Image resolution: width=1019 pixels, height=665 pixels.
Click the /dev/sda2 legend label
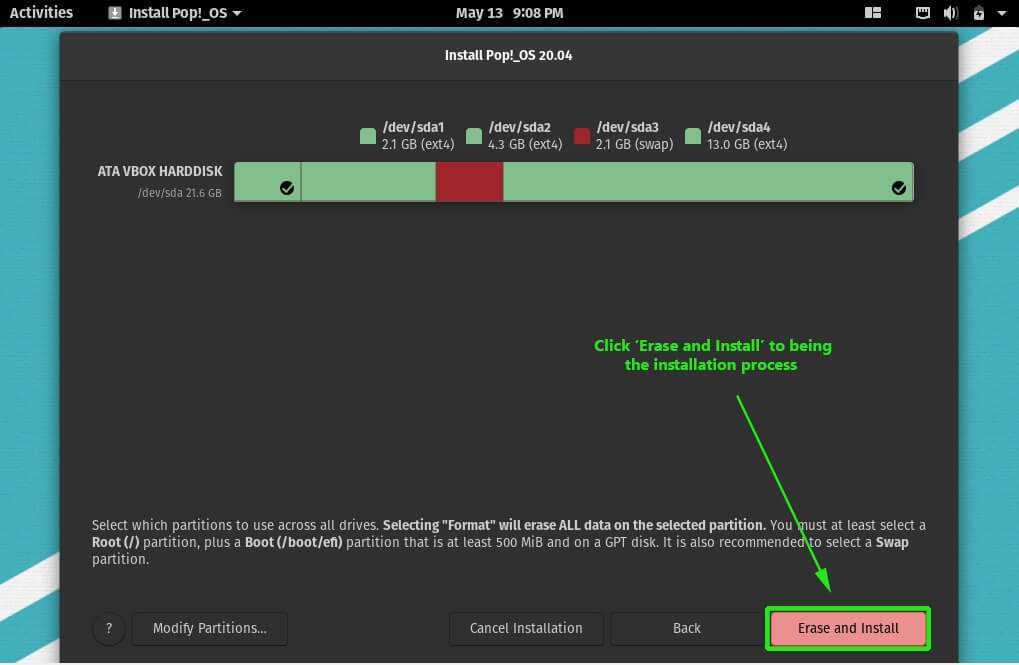point(520,127)
